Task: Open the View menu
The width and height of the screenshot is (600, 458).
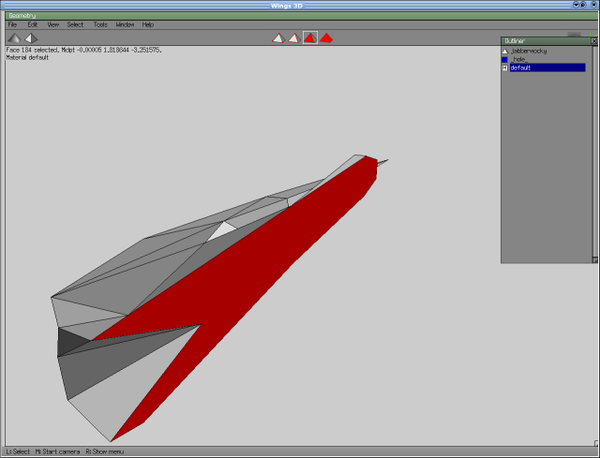Action: click(x=52, y=24)
